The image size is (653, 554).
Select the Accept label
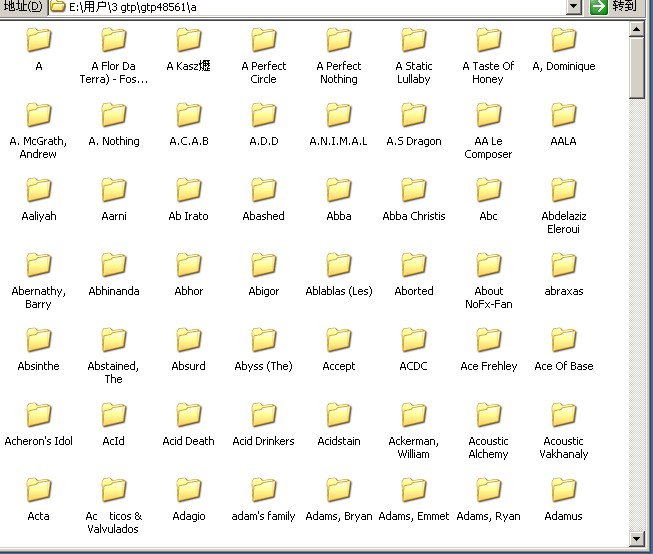click(x=339, y=366)
